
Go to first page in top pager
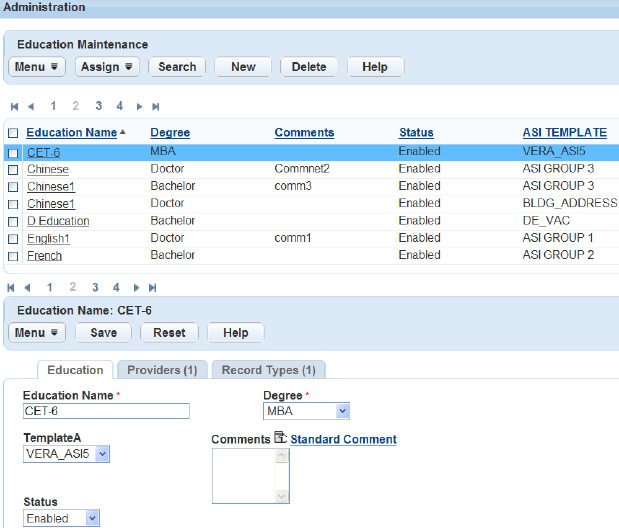(x=15, y=107)
